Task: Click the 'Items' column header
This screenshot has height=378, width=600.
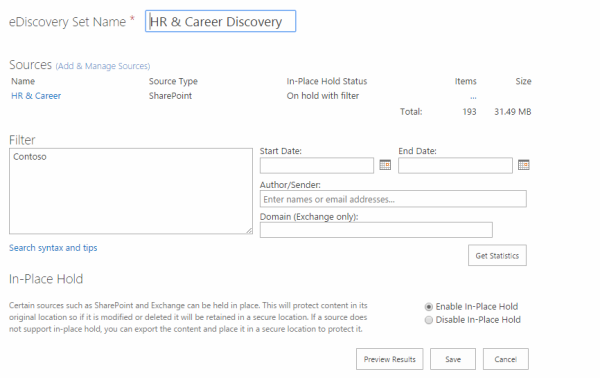Action: click(x=466, y=81)
